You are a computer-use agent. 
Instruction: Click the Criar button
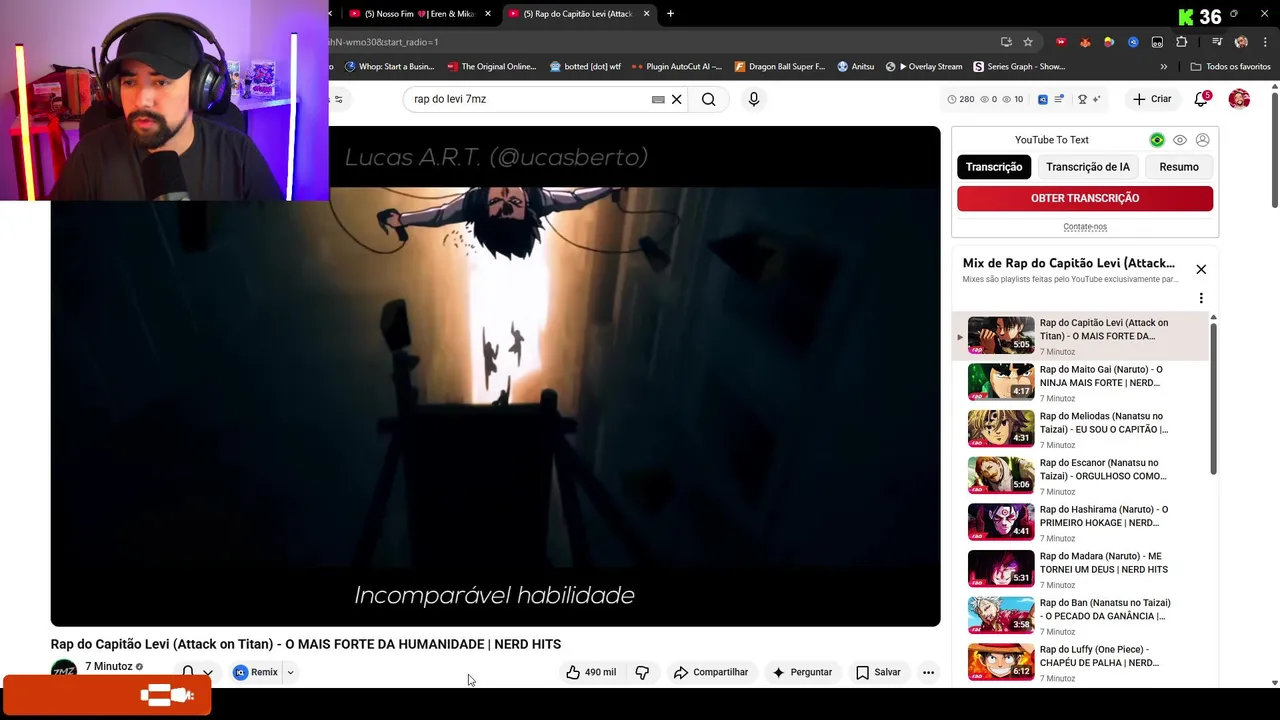[1151, 99]
